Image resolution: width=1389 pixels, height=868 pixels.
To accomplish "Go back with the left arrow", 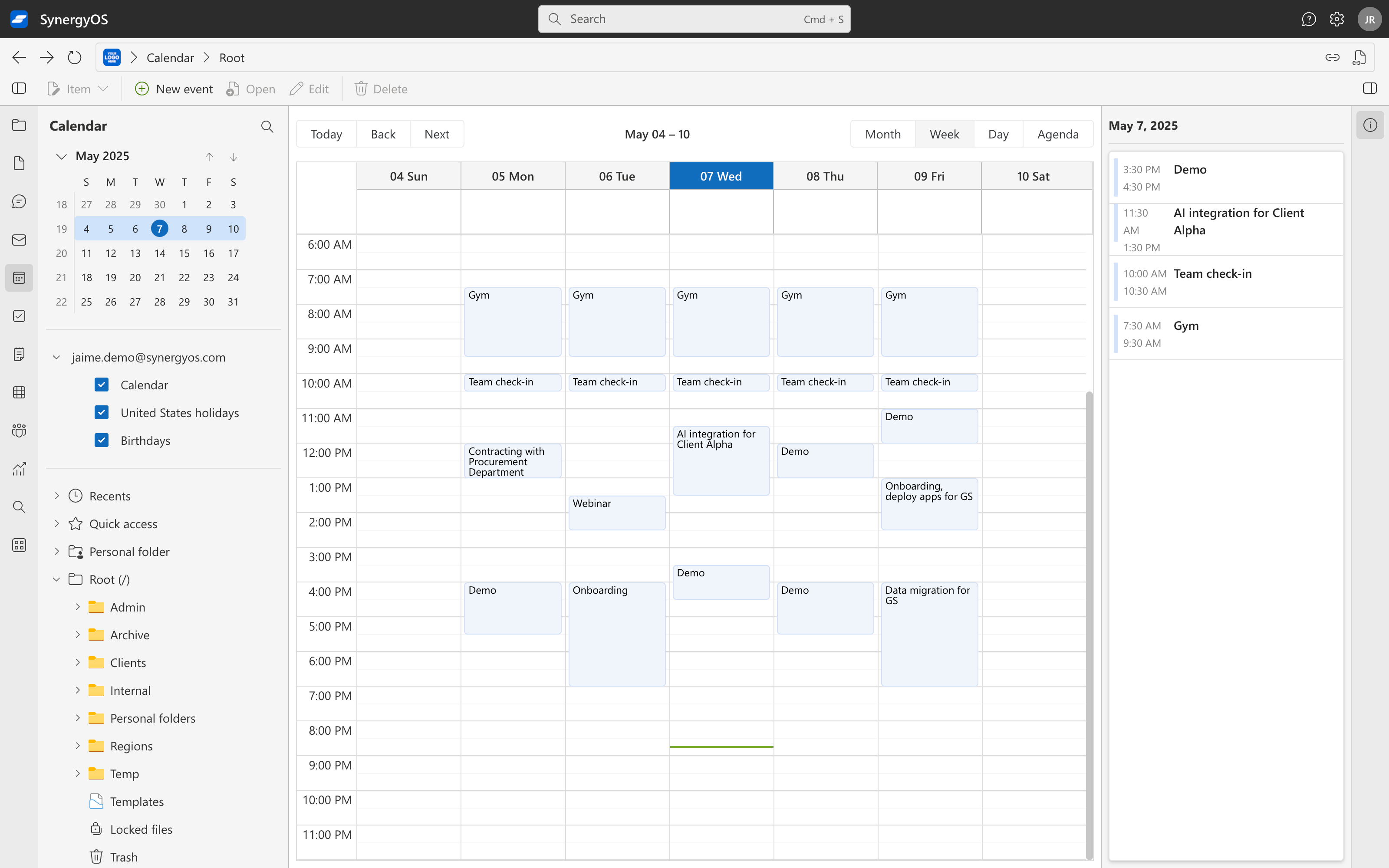I will tap(19, 57).
